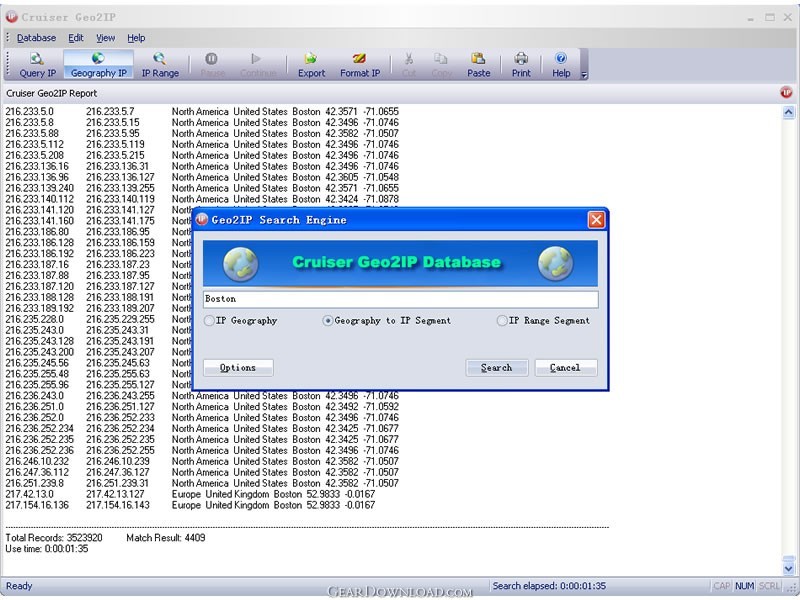This screenshot has width=800, height=600.
Task: Select the Geography IP toolbar button
Action: (x=98, y=65)
